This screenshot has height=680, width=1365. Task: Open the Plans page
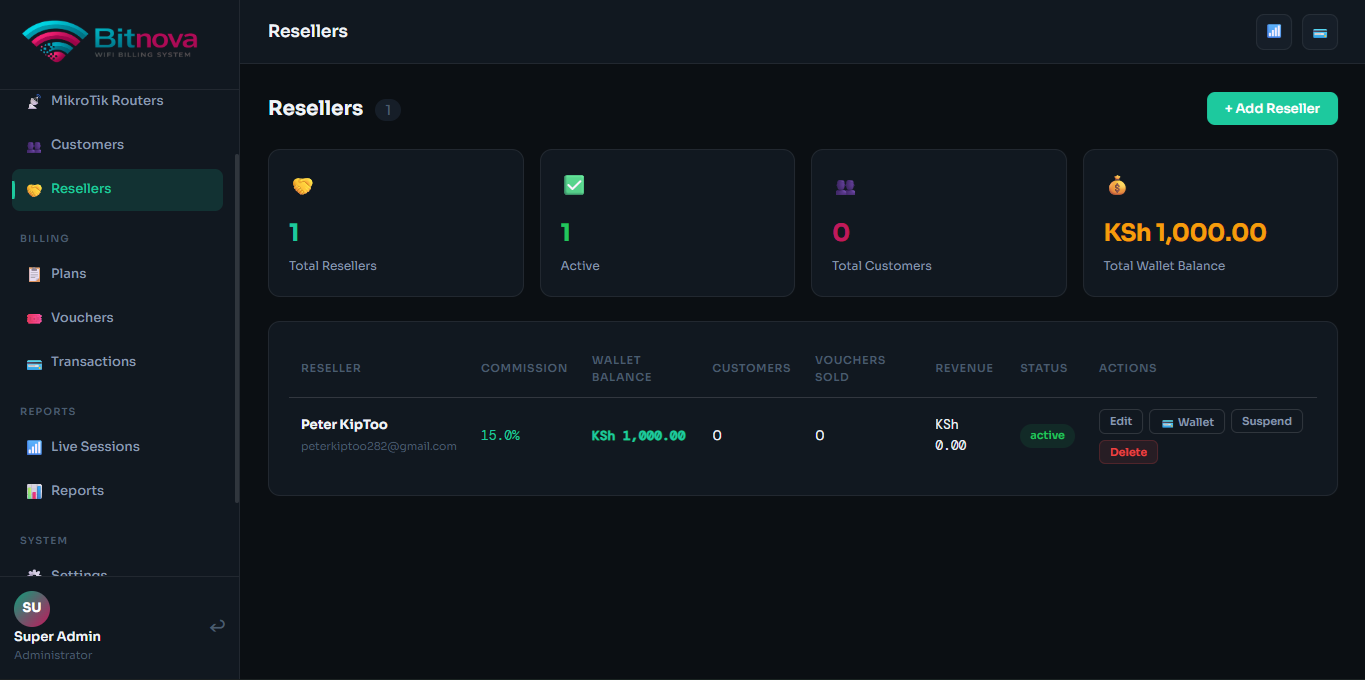pos(117,274)
